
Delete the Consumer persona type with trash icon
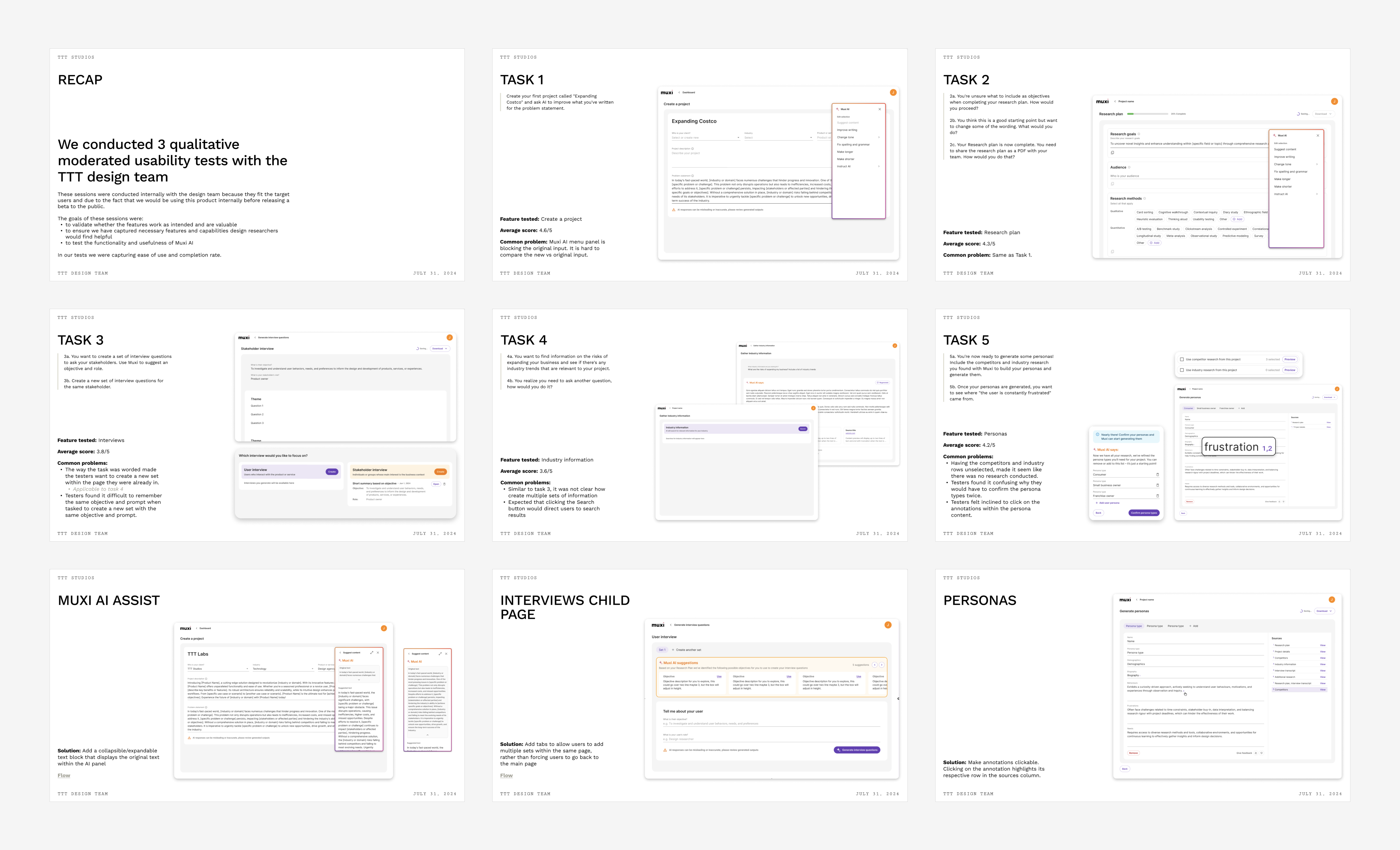click(1157, 475)
